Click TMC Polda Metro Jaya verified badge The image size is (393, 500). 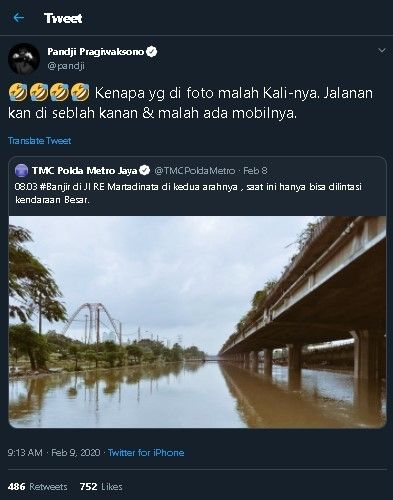pos(145,171)
